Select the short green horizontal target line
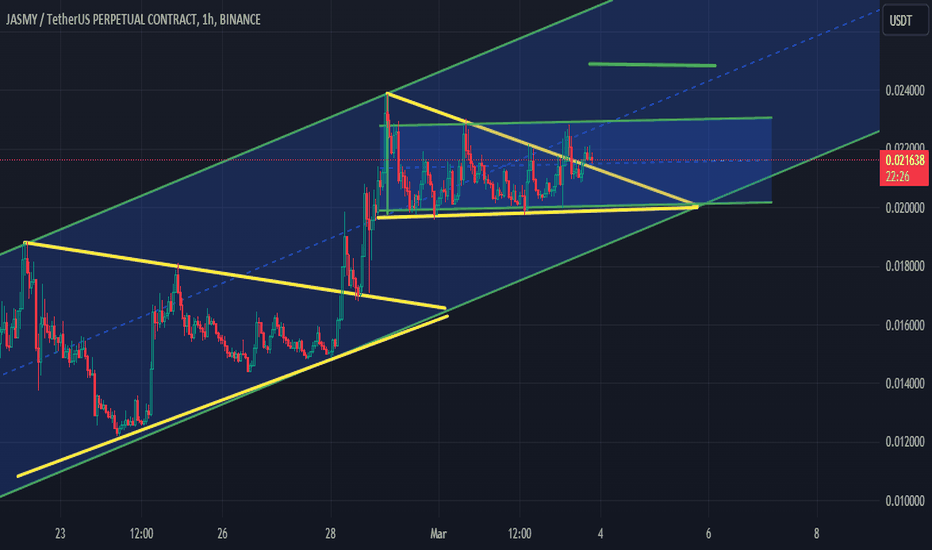The width and height of the screenshot is (932, 550). (652, 64)
